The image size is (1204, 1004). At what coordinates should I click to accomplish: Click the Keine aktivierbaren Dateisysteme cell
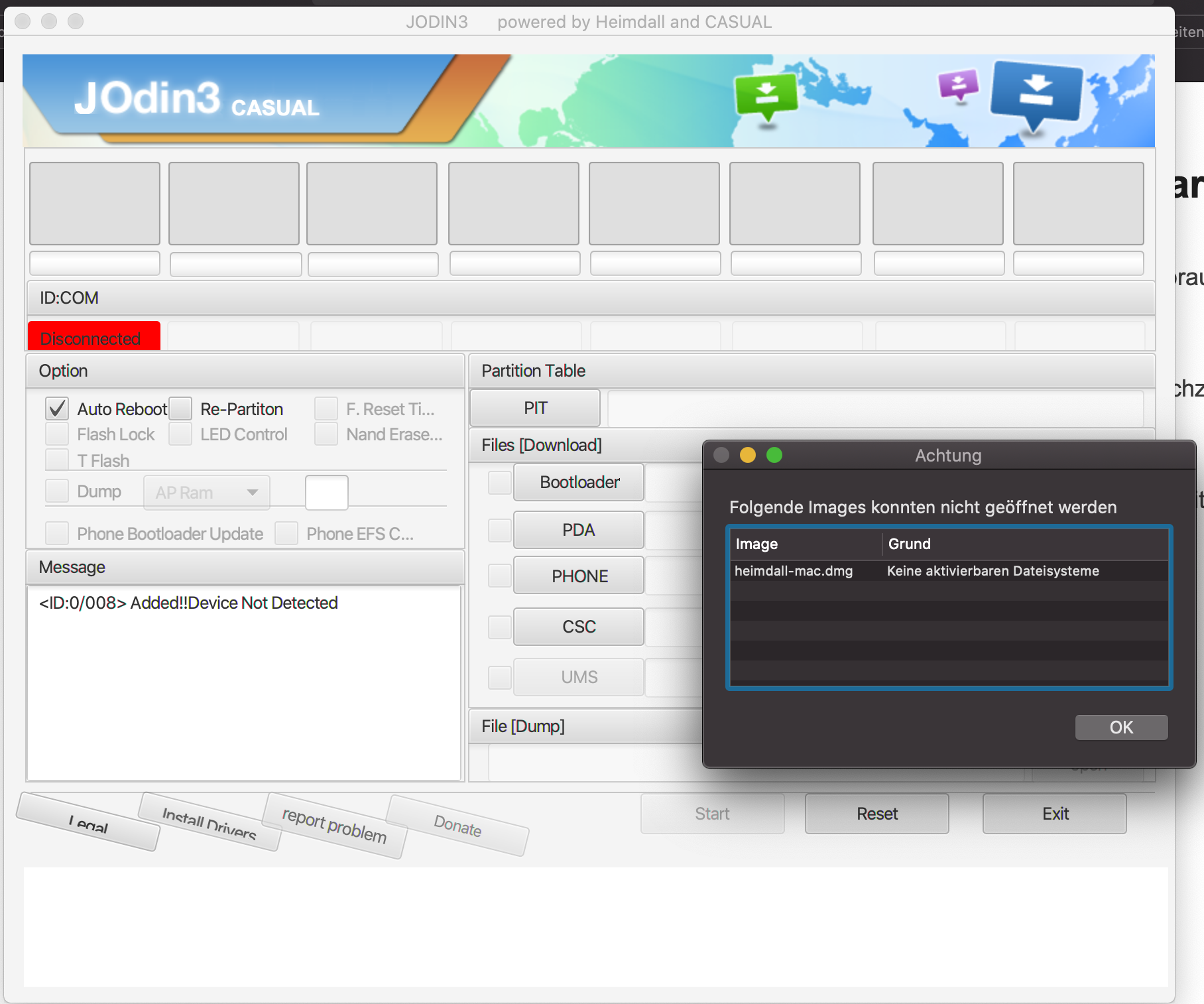(993, 571)
